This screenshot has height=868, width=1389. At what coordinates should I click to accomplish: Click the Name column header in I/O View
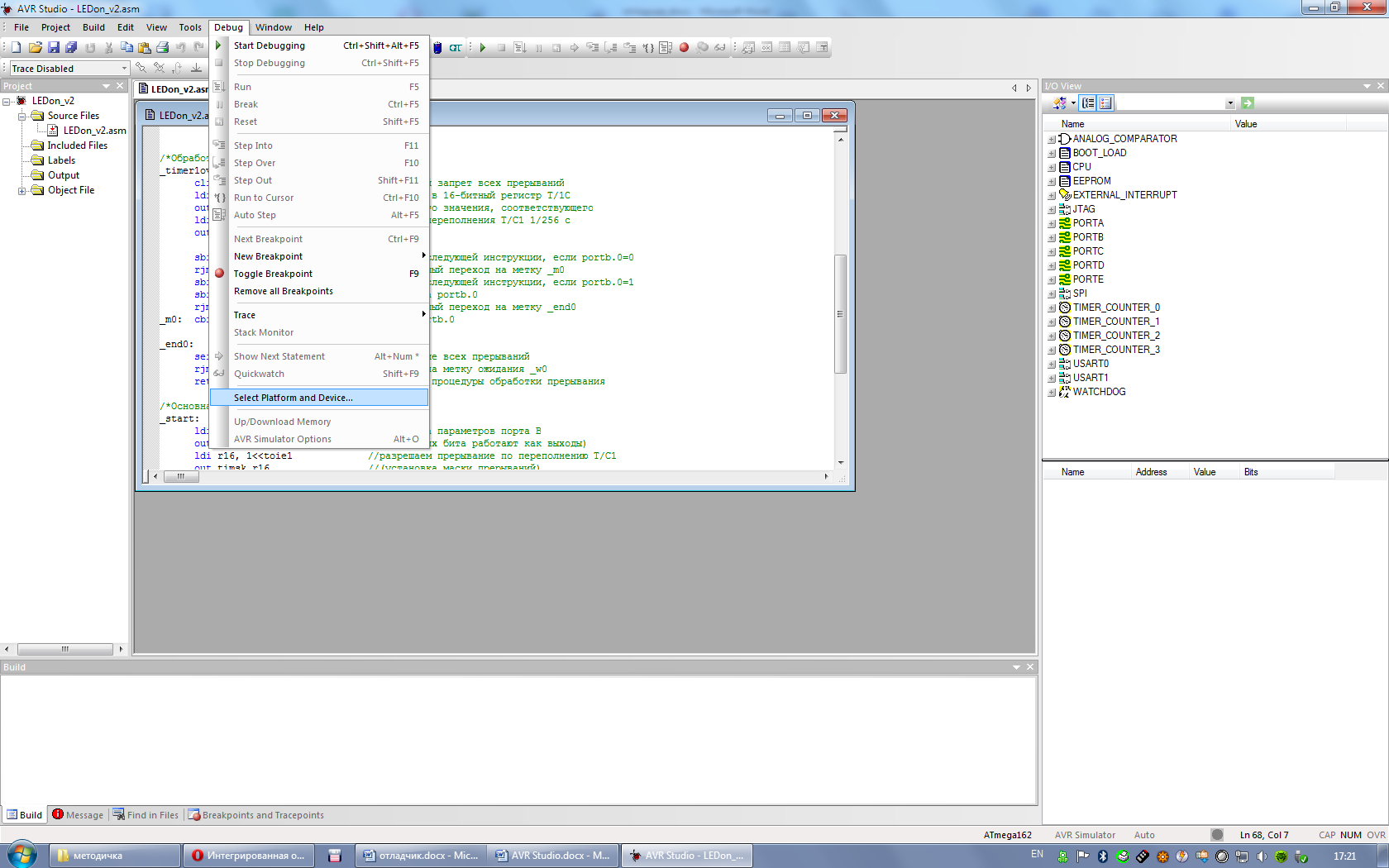[x=1137, y=124]
